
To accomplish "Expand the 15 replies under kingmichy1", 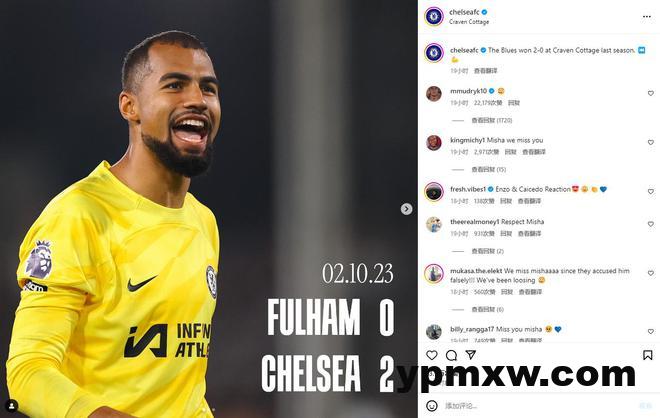I will (488, 170).
